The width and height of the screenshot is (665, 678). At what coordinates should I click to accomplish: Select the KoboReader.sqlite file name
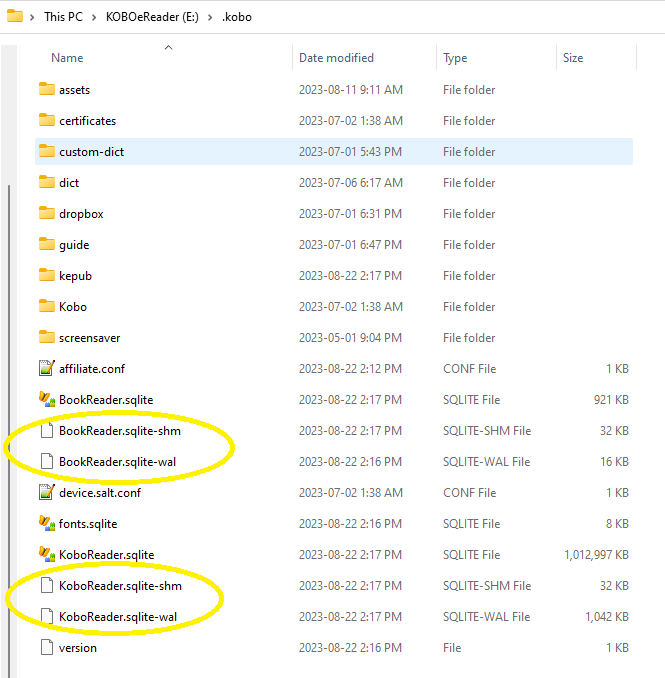click(x=106, y=555)
